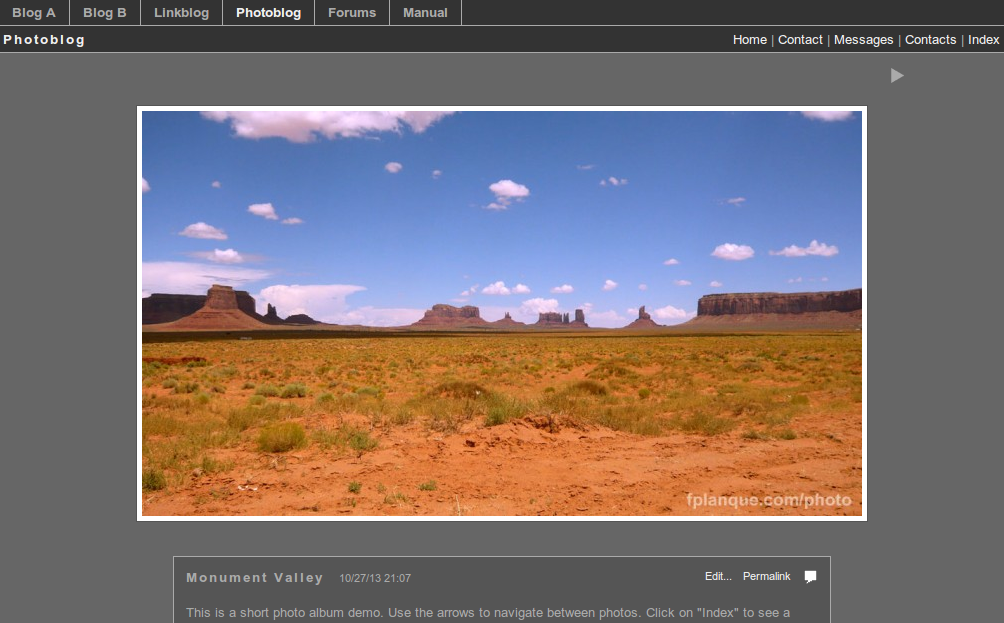Open the Blog A tab
This screenshot has width=1004, height=623.
[x=34, y=13]
